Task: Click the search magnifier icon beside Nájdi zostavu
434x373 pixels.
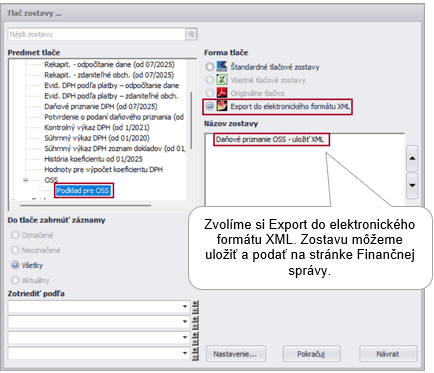Action: point(191,34)
